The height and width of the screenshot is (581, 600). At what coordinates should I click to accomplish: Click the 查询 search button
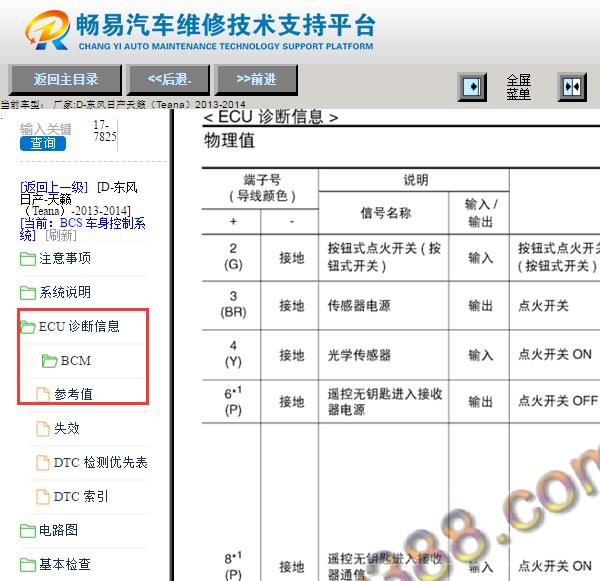click(x=43, y=144)
